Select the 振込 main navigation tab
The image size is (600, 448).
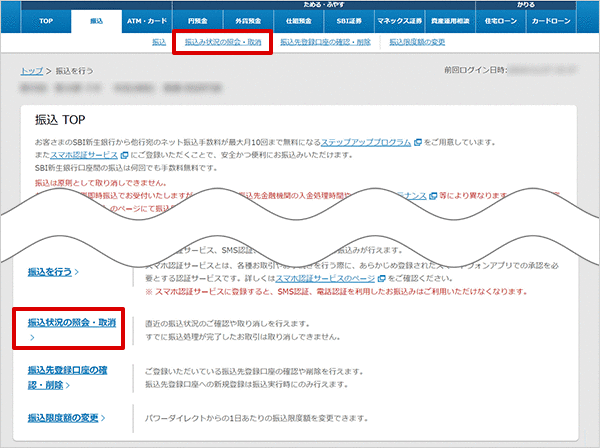tap(96, 20)
